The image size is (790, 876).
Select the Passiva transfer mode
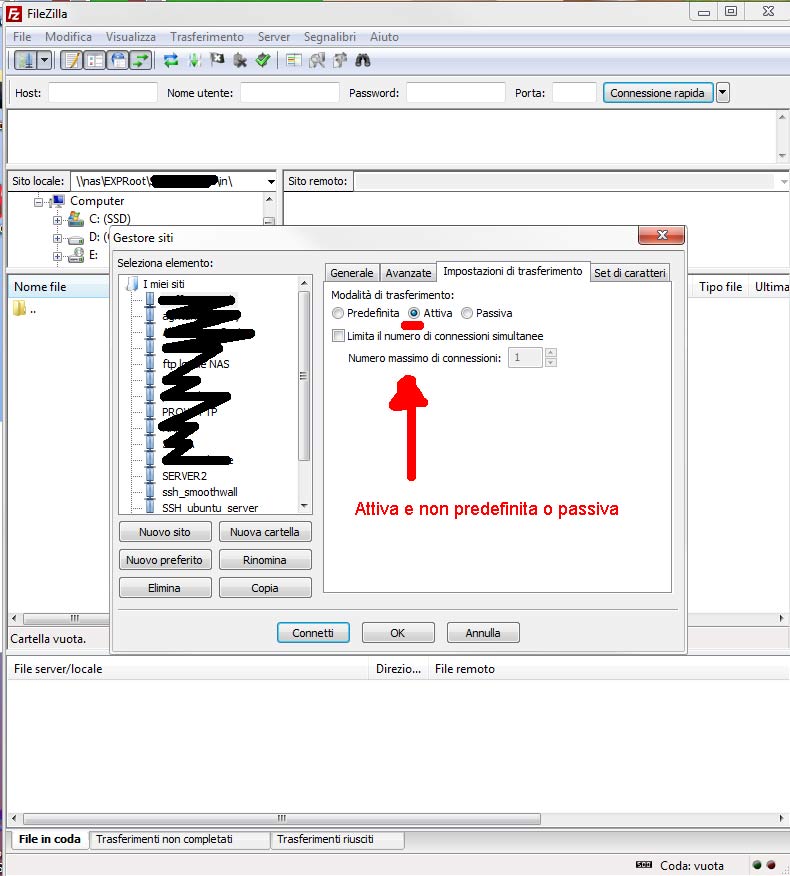coord(467,313)
